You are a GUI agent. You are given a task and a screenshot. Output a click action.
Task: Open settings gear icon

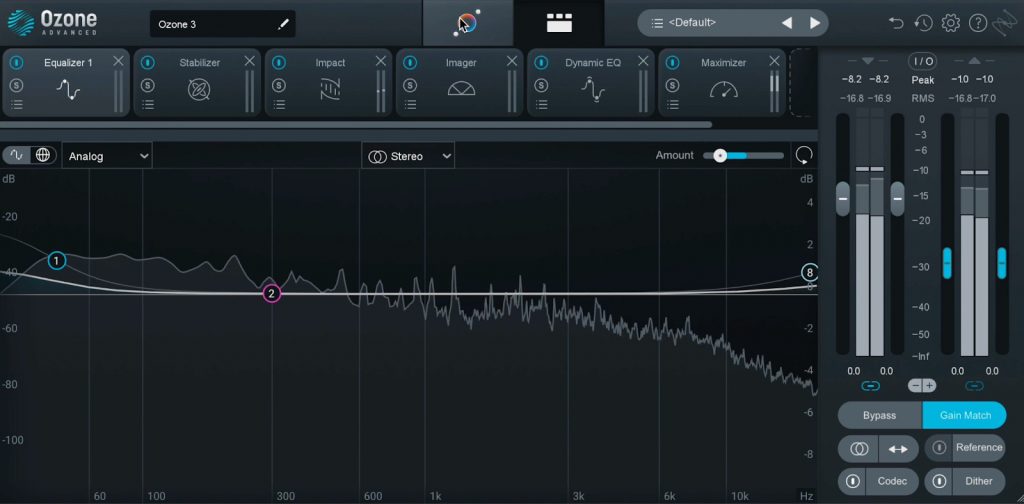click(950, 24)
